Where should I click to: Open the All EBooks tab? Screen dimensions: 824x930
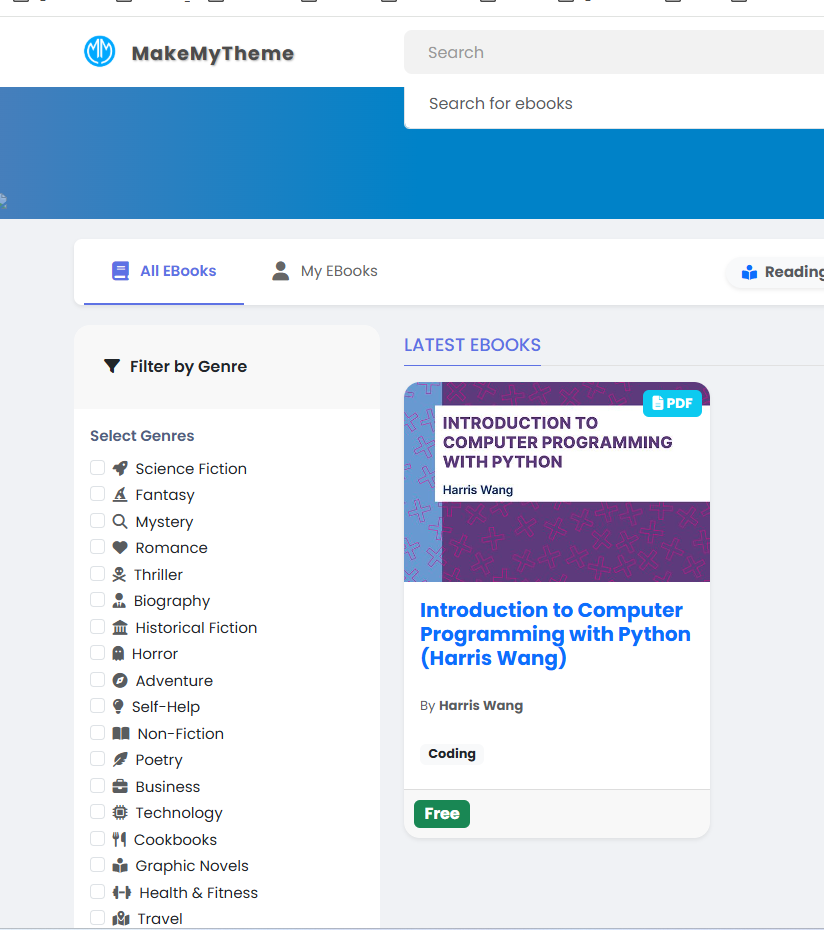tap(164, 271)
